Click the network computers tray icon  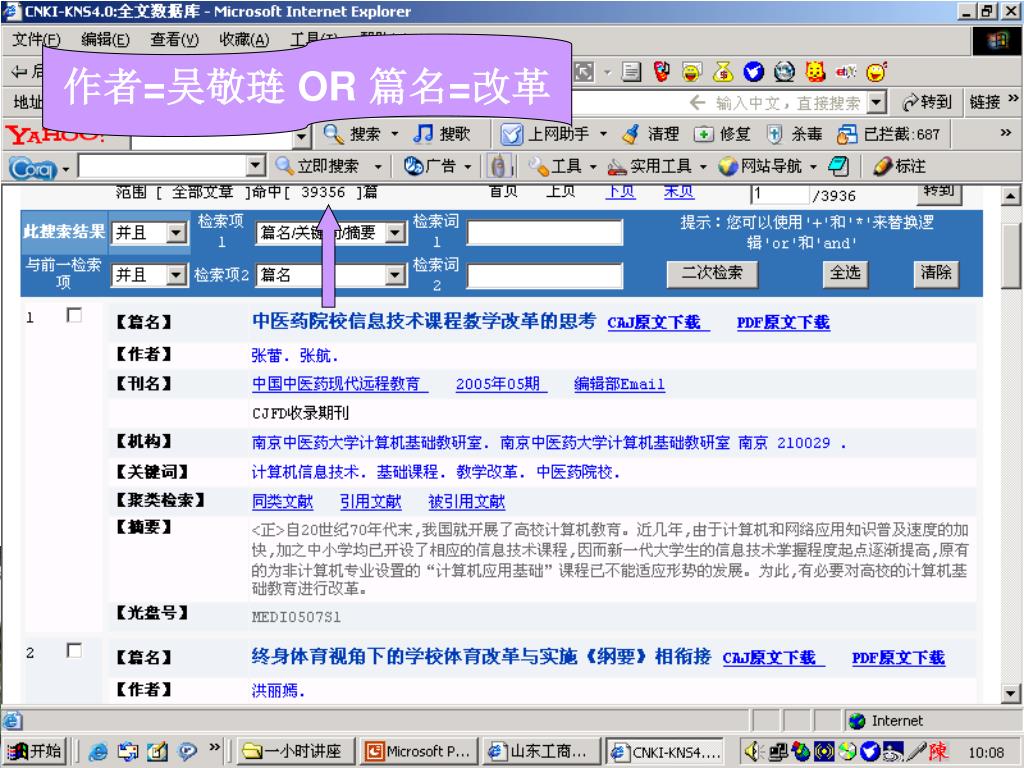click(x=777, y=752)
